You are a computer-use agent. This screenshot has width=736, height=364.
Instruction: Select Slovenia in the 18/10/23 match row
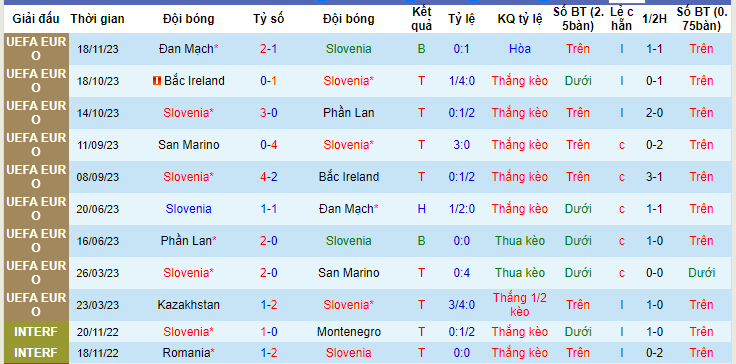tap(348, 81)
